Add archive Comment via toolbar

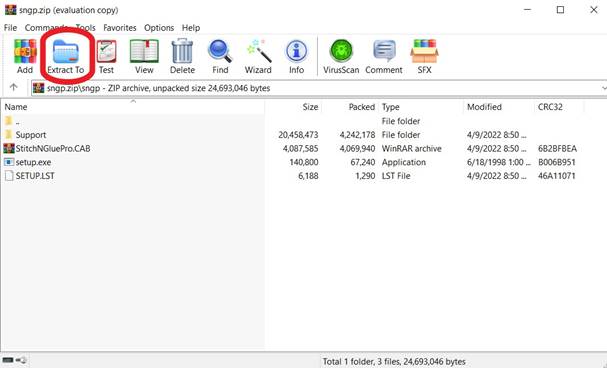pyautogui.click(x=384, y=56)
